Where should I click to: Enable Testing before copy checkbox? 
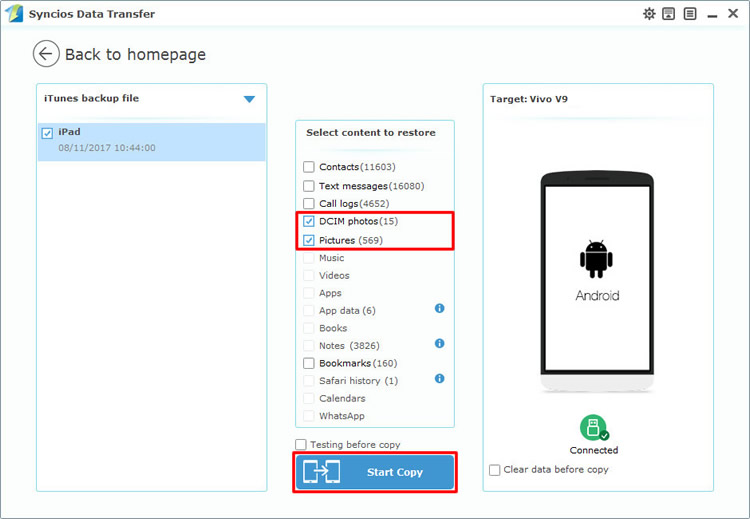pyautogui.click(x=300, y=445)
